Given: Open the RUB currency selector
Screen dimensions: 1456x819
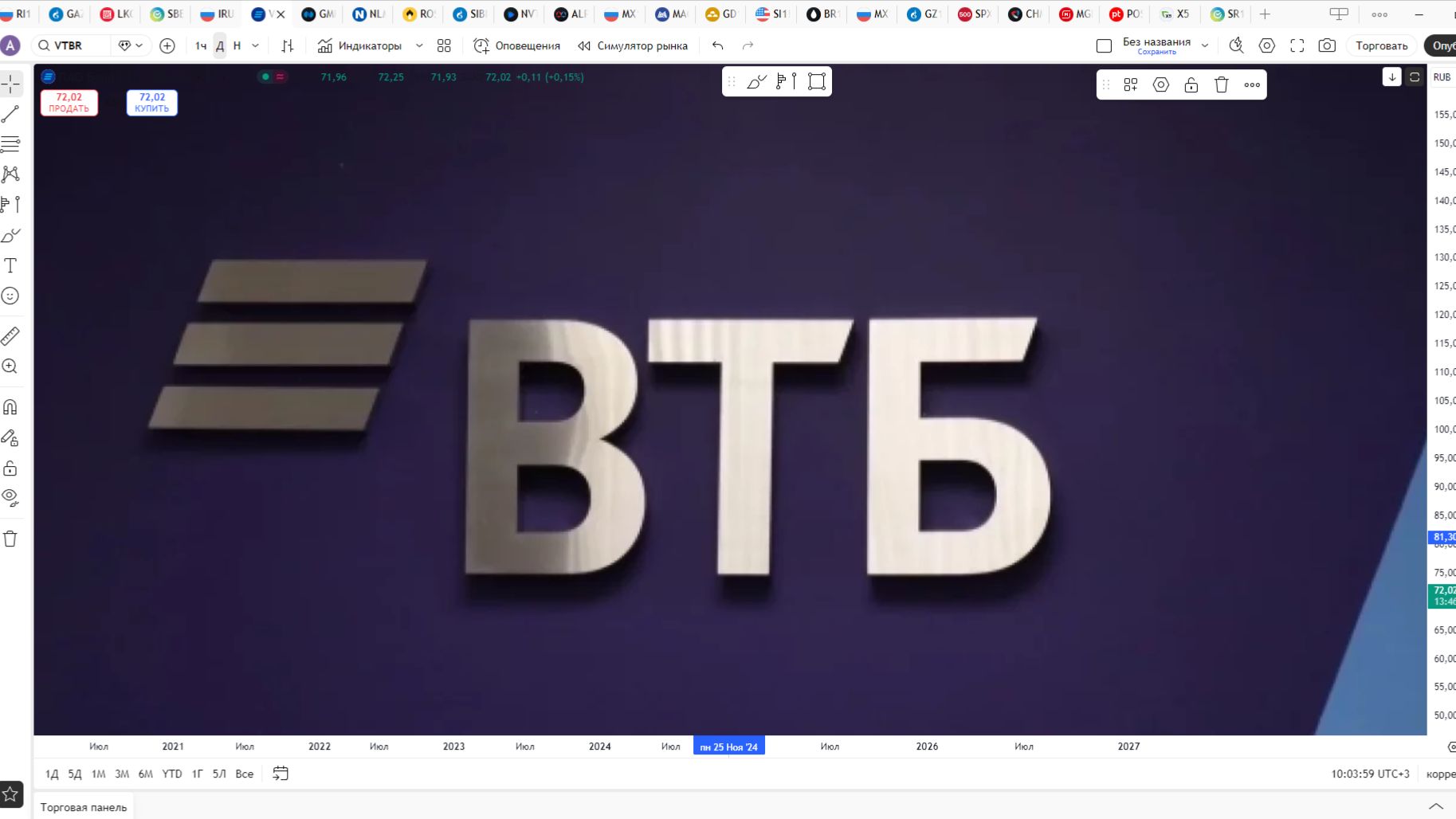Looking at the screenshot, I should click(1442, 77).
